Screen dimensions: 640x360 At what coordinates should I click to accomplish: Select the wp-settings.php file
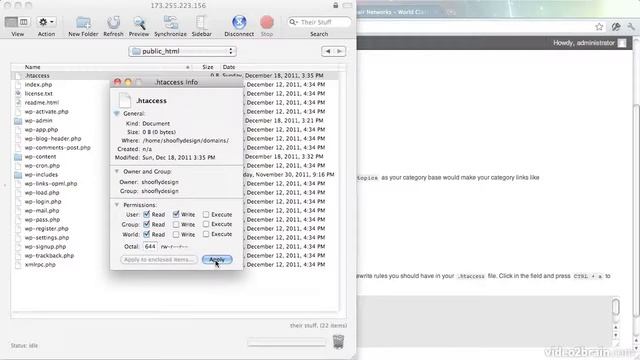click(x=47, y=238)
